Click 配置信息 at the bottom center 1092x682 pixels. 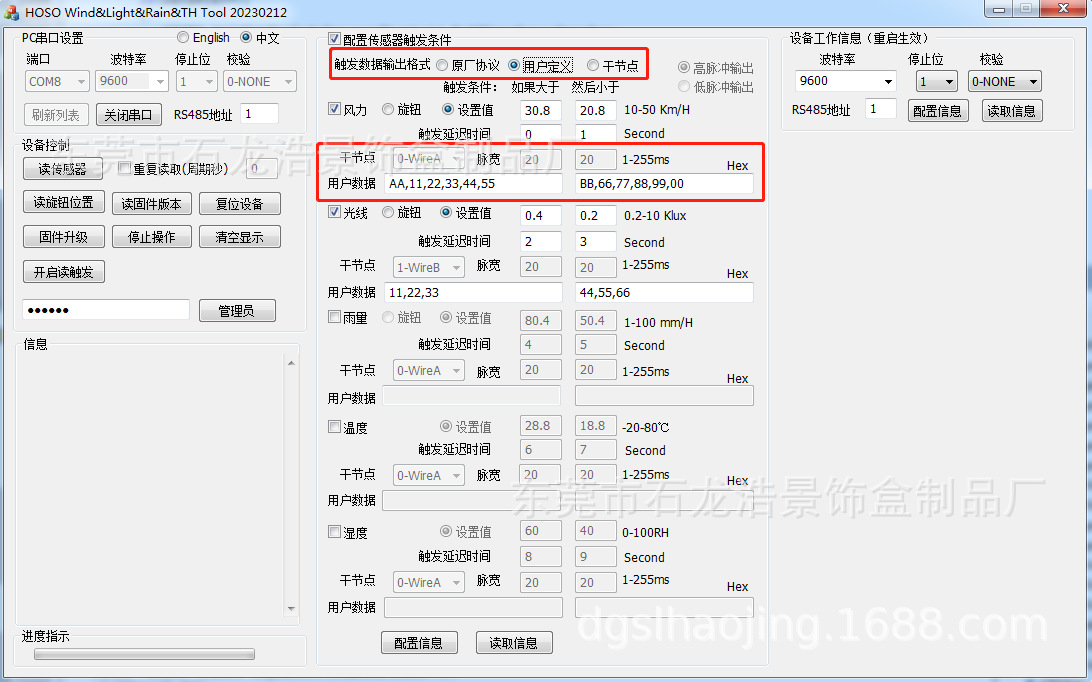[x=419, y=643]
